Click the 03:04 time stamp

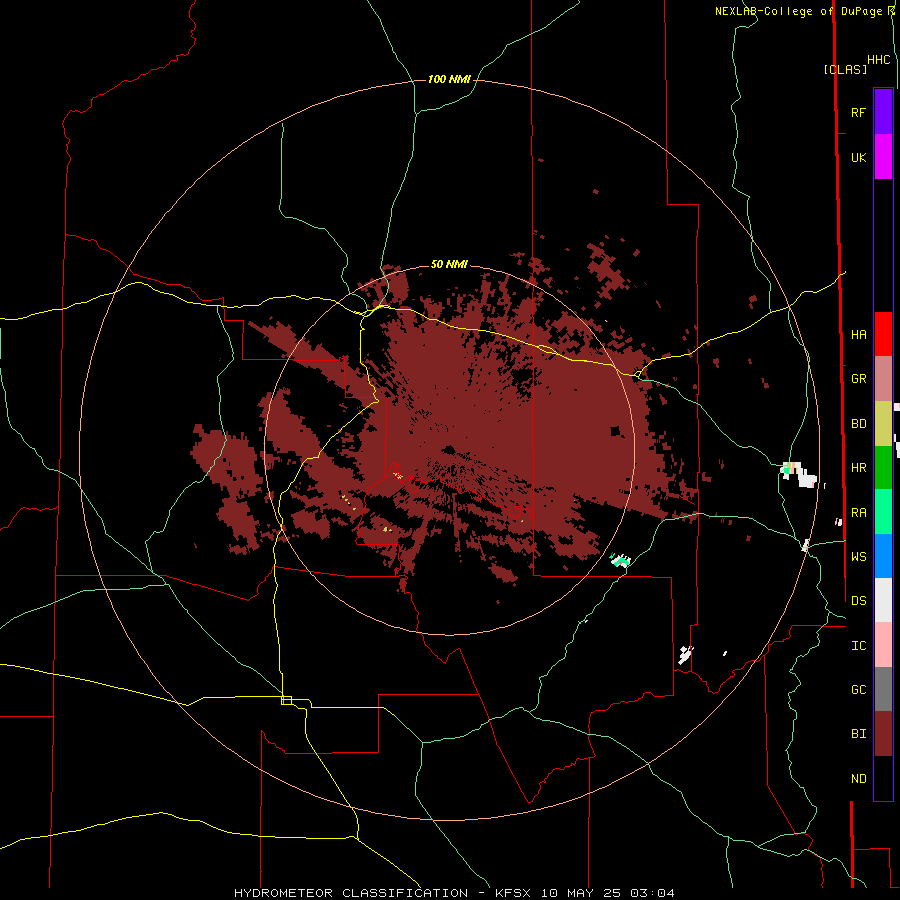coord(652,893)
